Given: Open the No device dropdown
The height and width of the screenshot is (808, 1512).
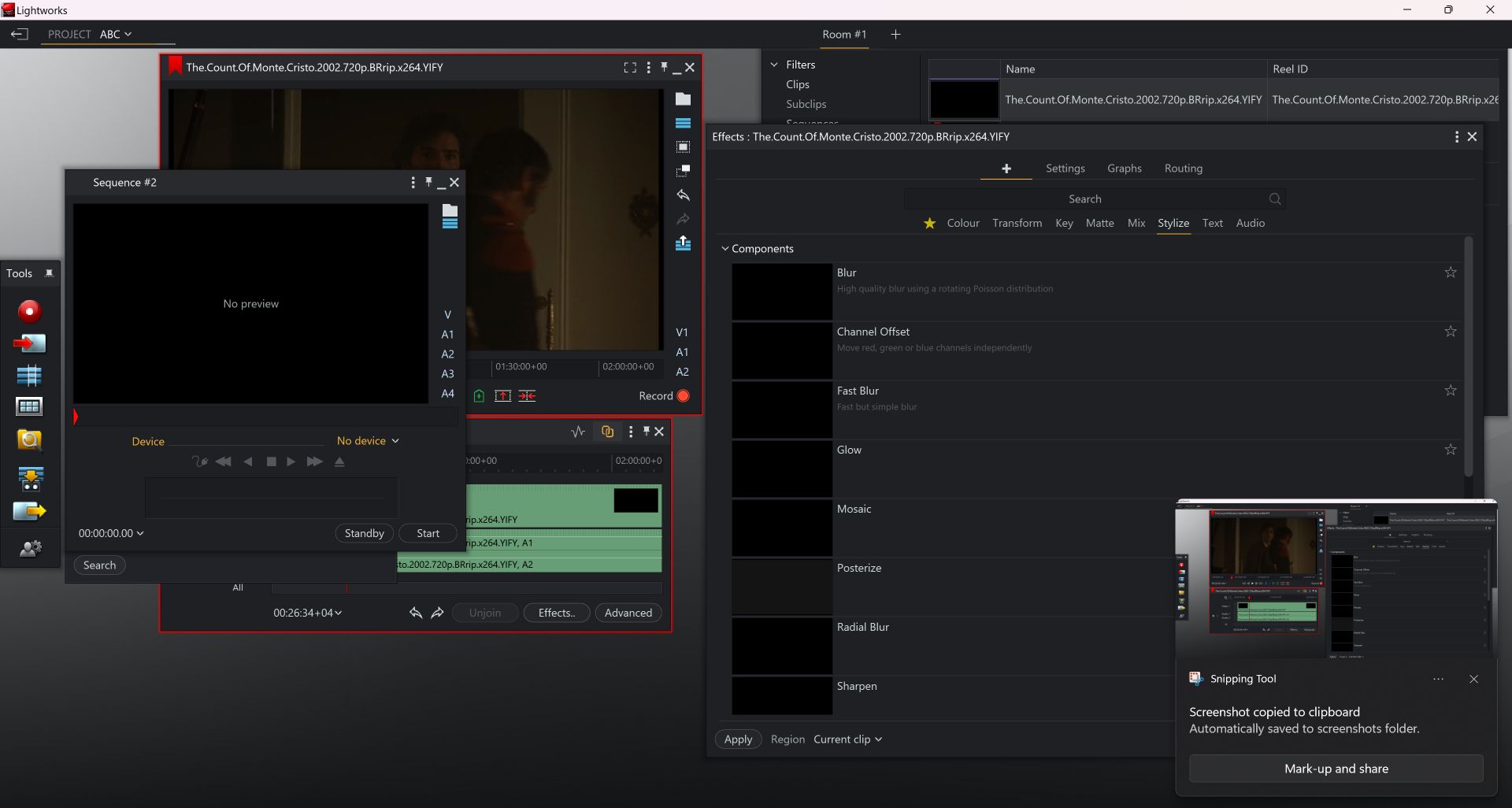Looking at the screenshot, I should (368, 441).
